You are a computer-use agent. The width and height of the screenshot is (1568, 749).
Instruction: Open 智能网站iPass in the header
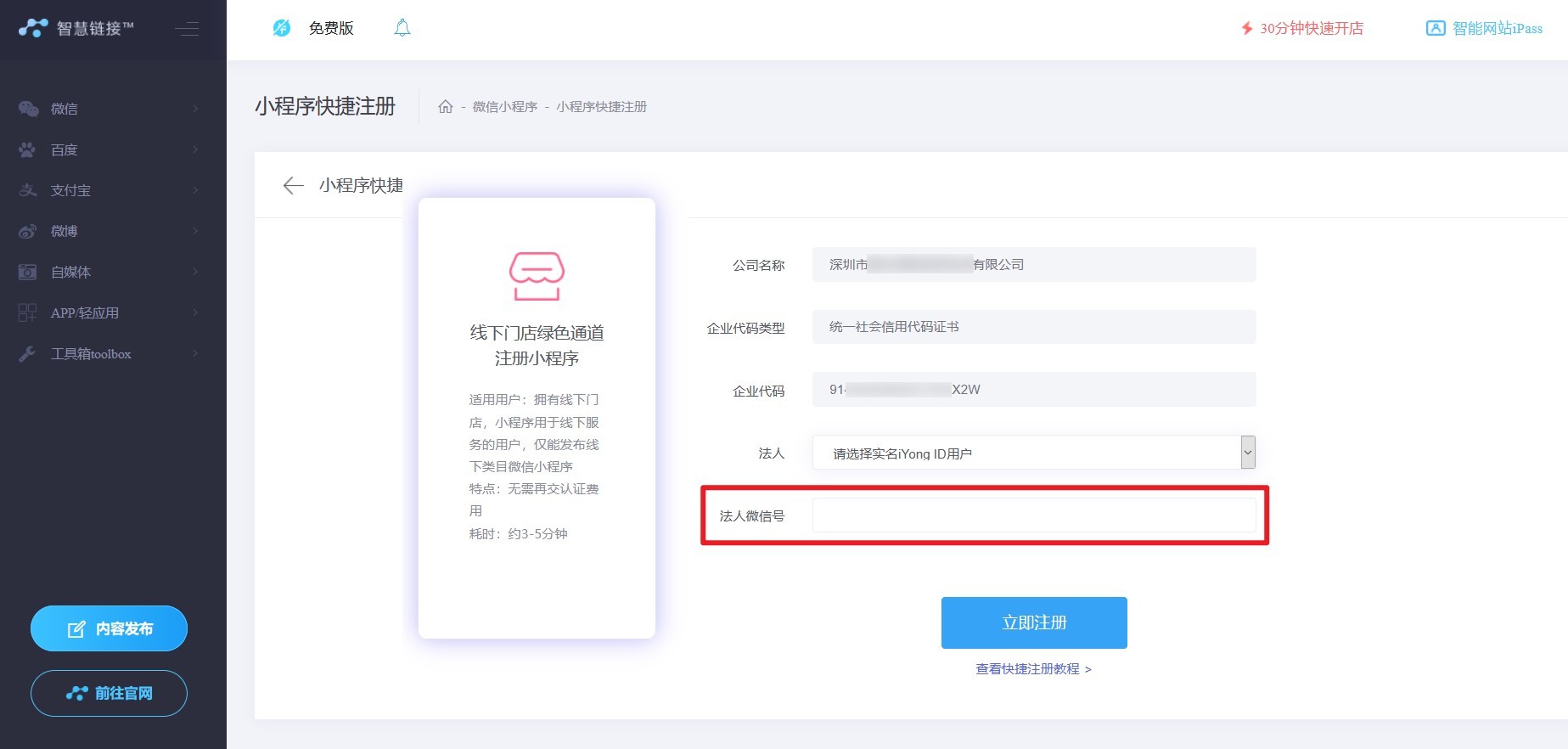pos(1484,28)
